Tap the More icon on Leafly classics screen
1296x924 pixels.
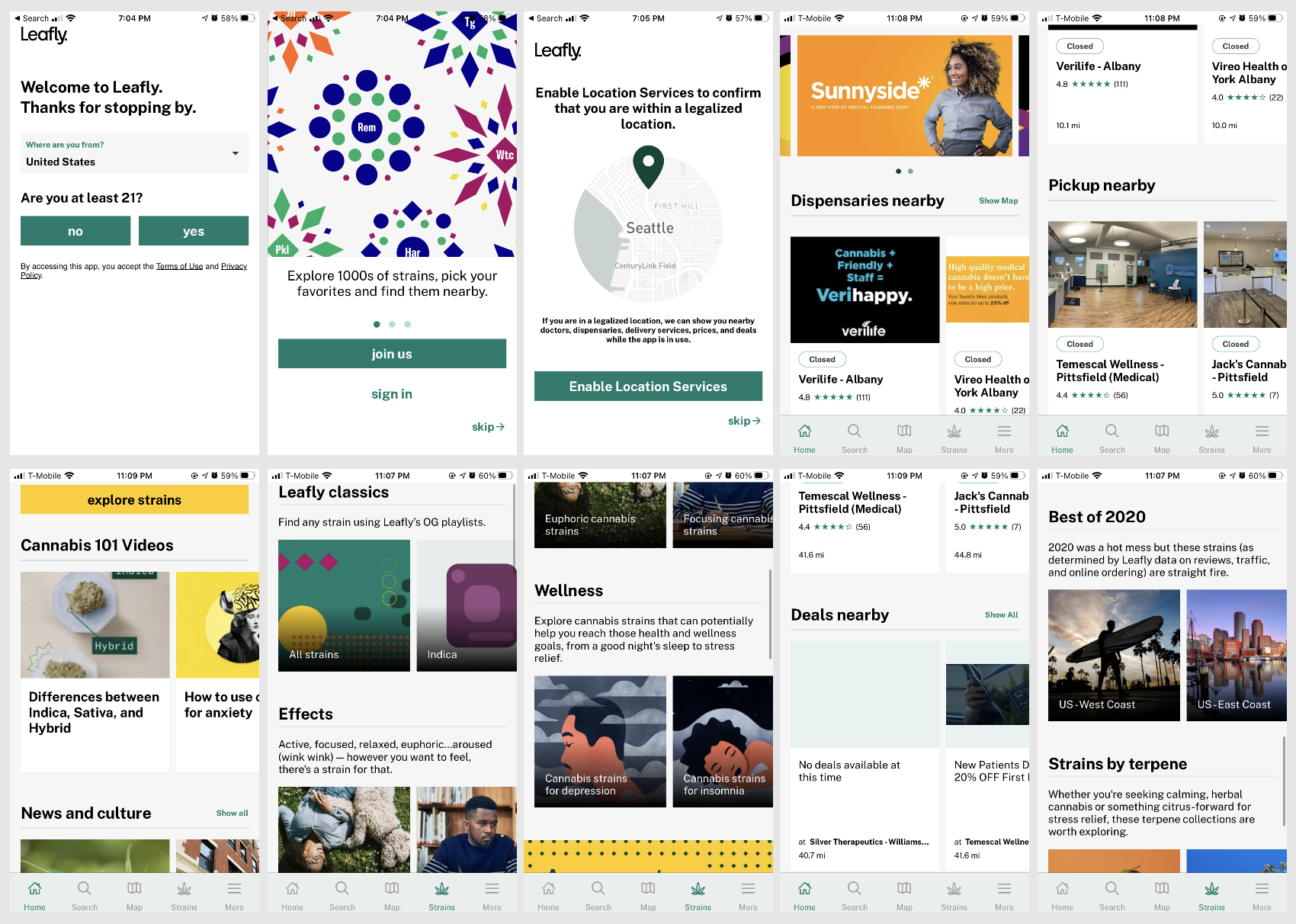(x=492, y=896)
